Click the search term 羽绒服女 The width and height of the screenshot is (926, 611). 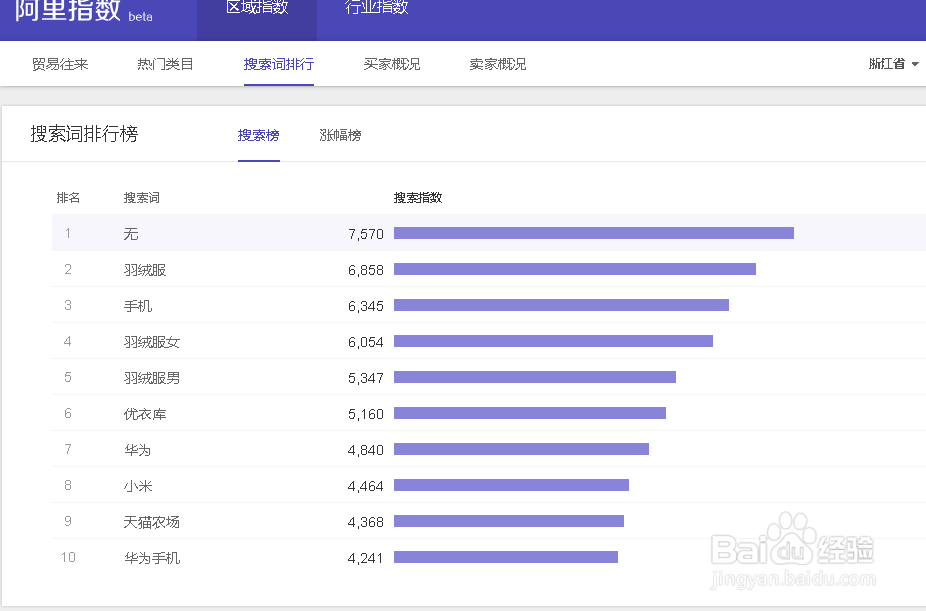coord(152,342)
